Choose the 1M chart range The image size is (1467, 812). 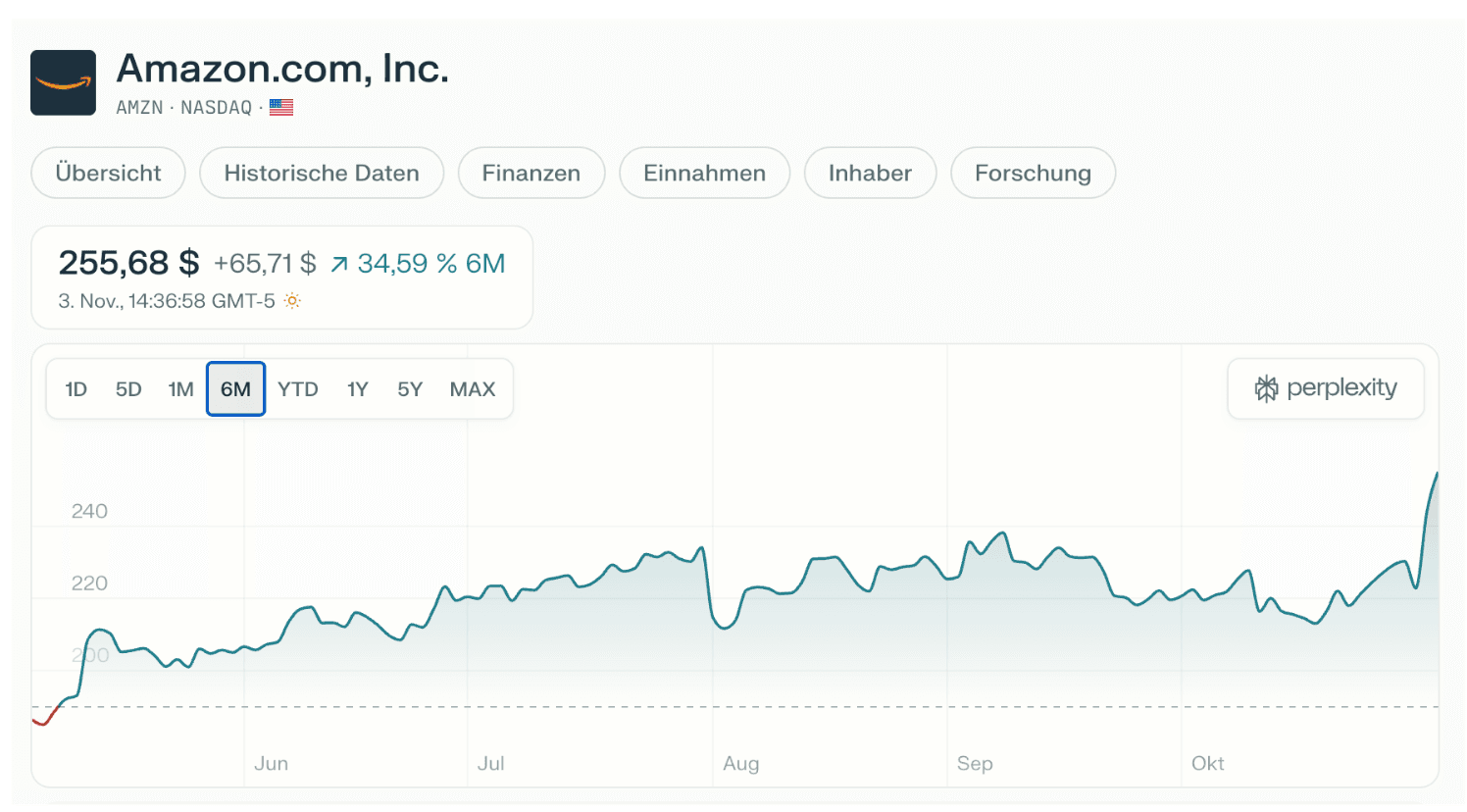click(181, 389)
